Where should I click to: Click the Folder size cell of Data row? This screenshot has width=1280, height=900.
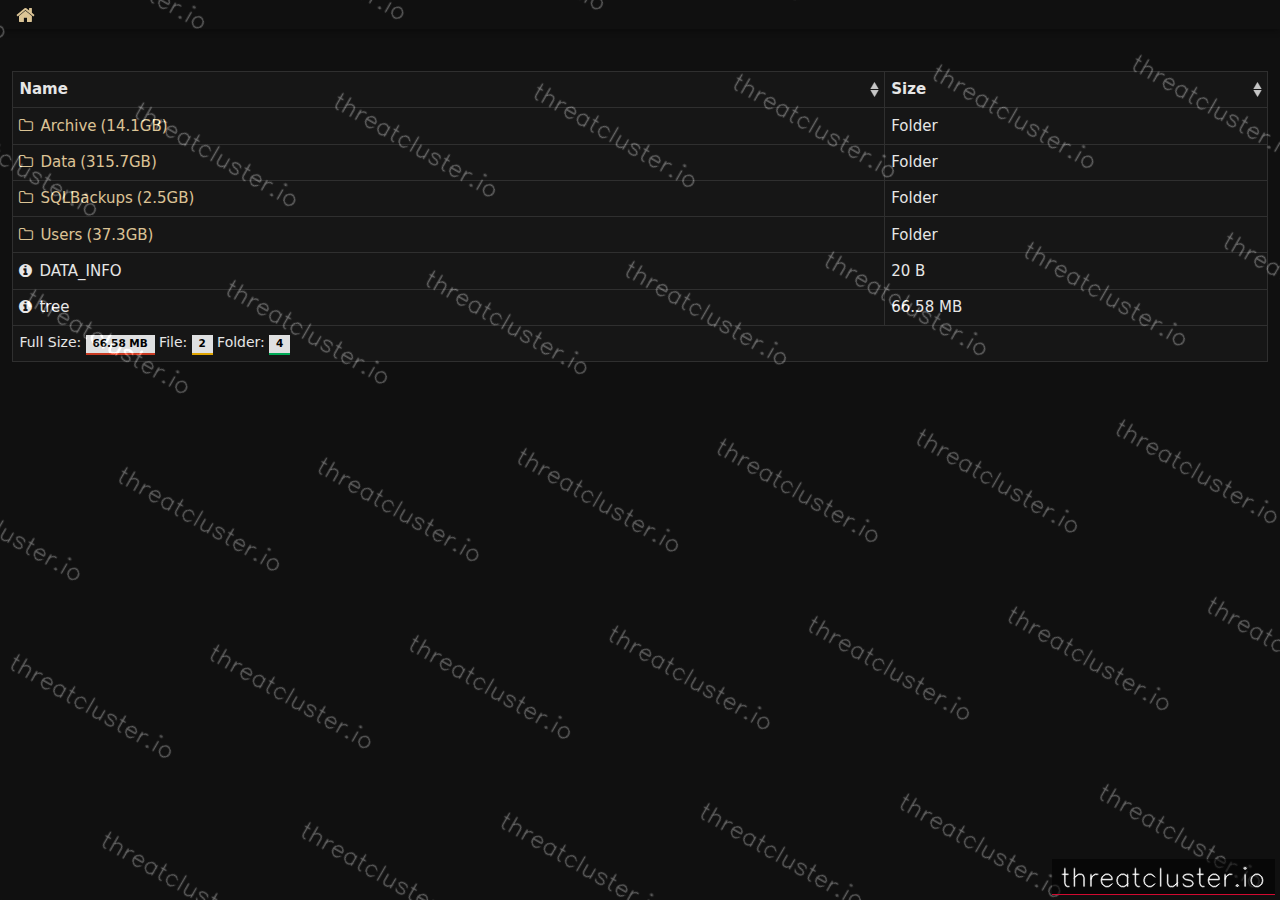tap(1076, 162)
